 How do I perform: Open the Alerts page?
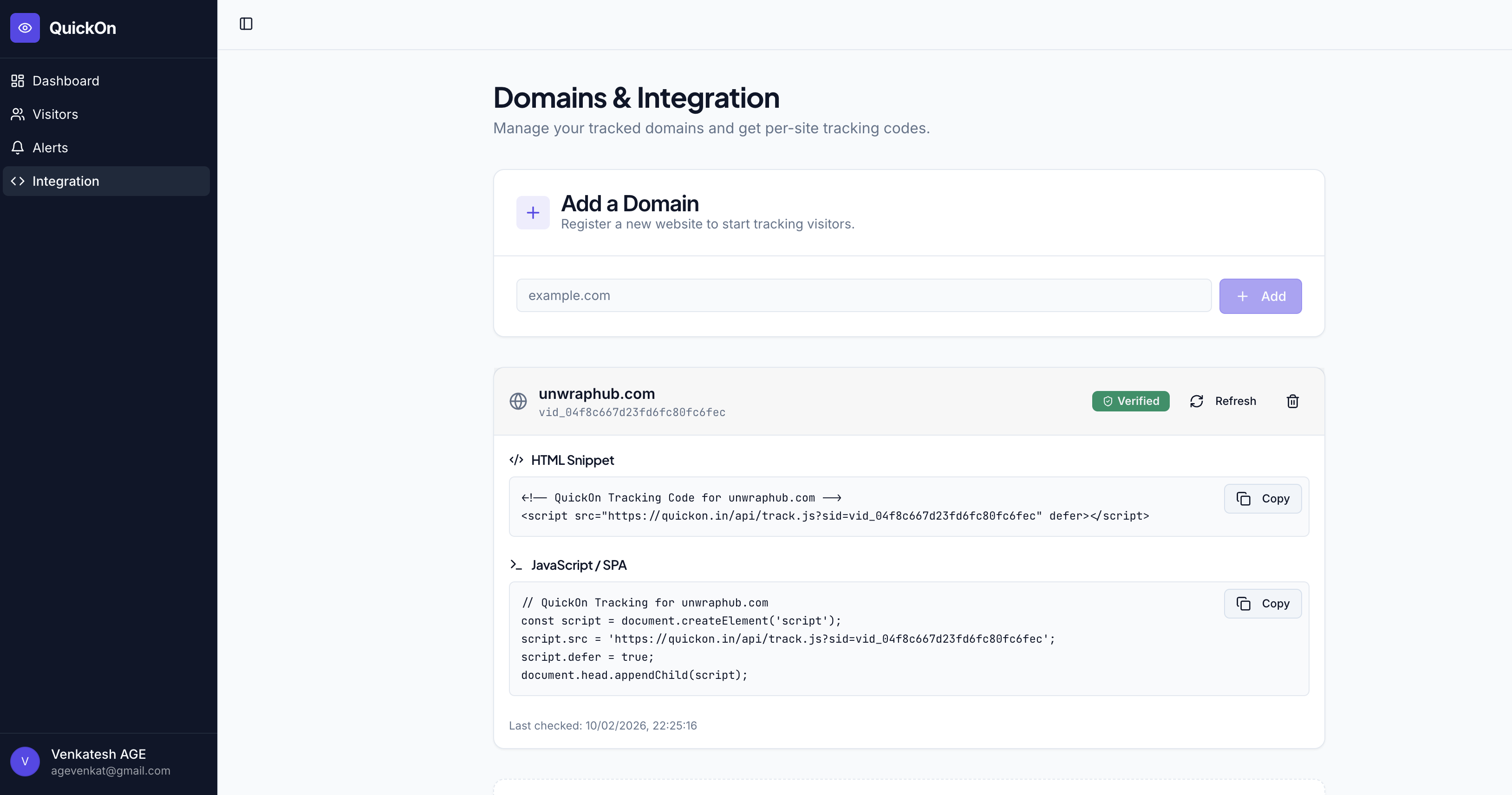[50, 148]
